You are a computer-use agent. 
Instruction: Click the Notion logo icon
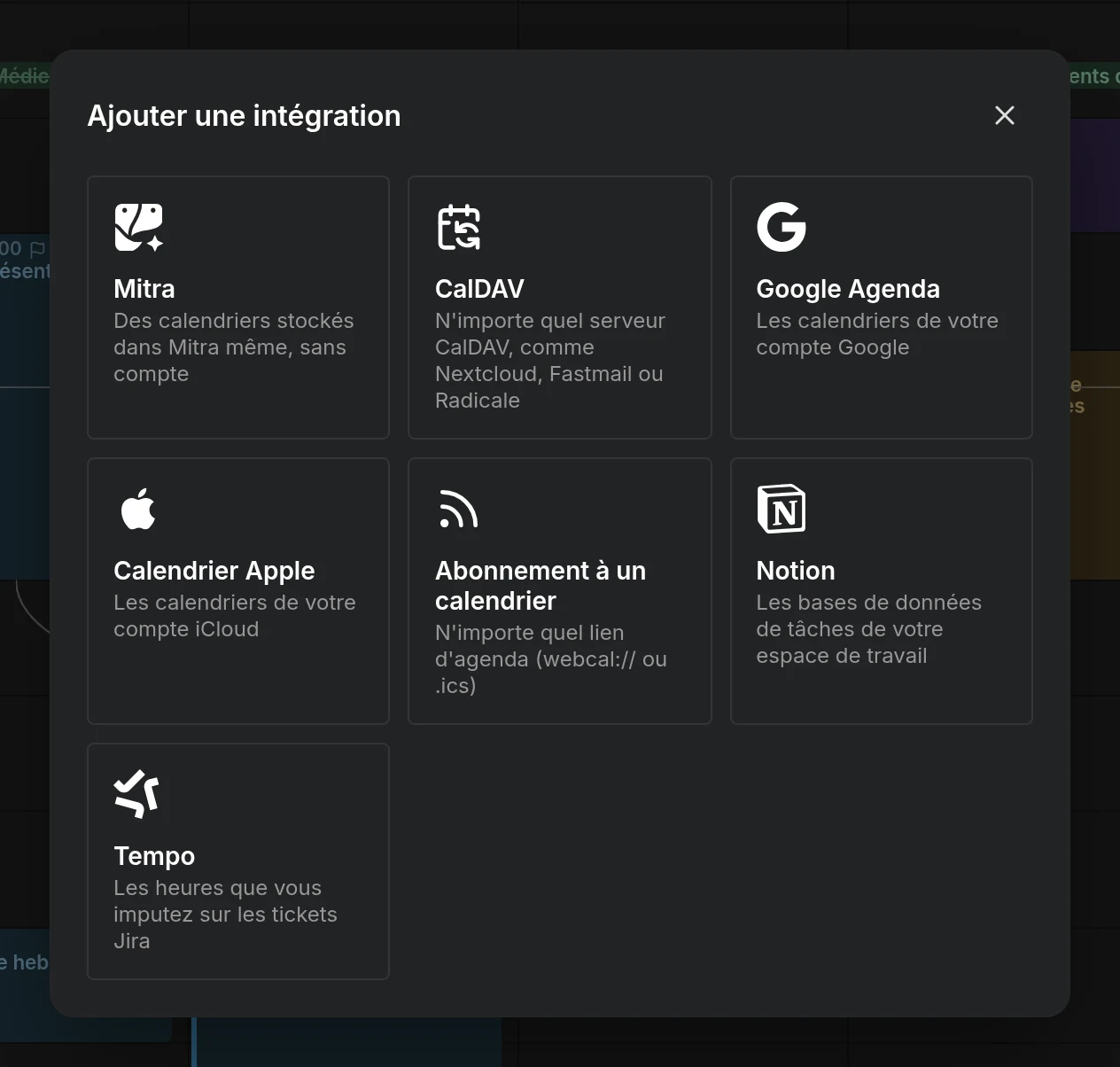pyautogui.click(x=782, y=509)
